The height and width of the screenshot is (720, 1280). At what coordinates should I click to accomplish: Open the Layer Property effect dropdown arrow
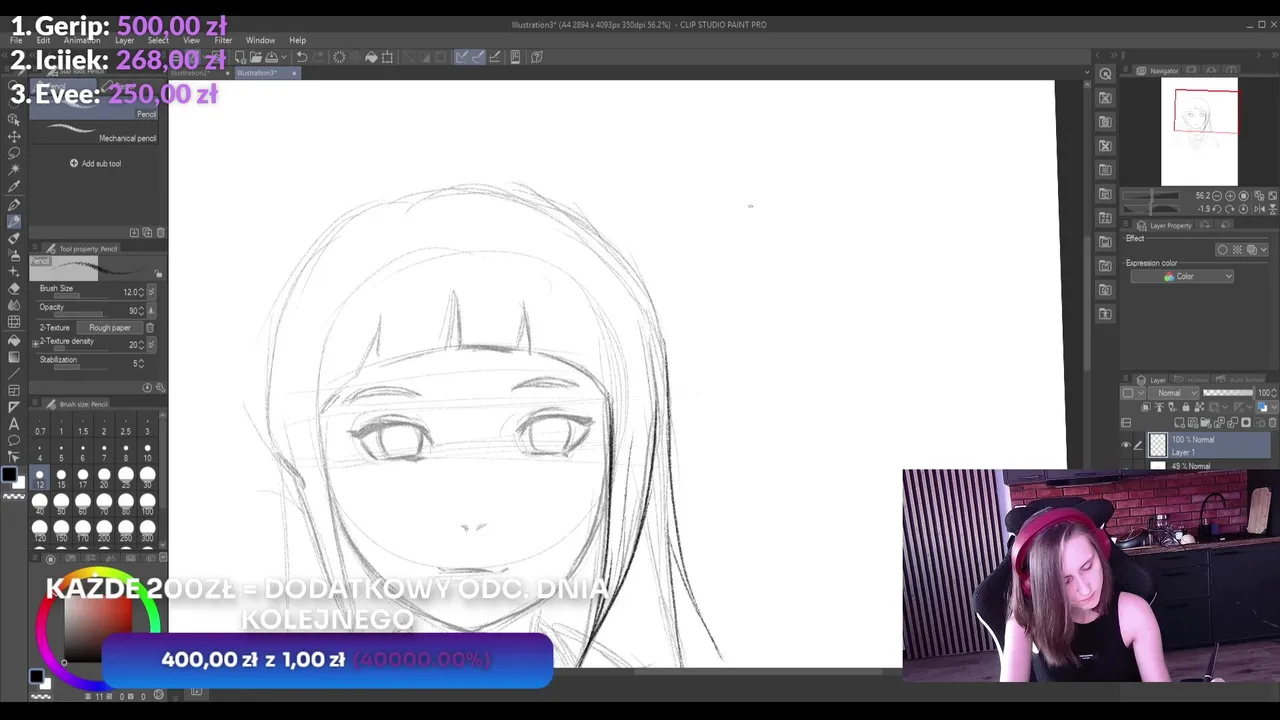click(x=1264, y=250)
